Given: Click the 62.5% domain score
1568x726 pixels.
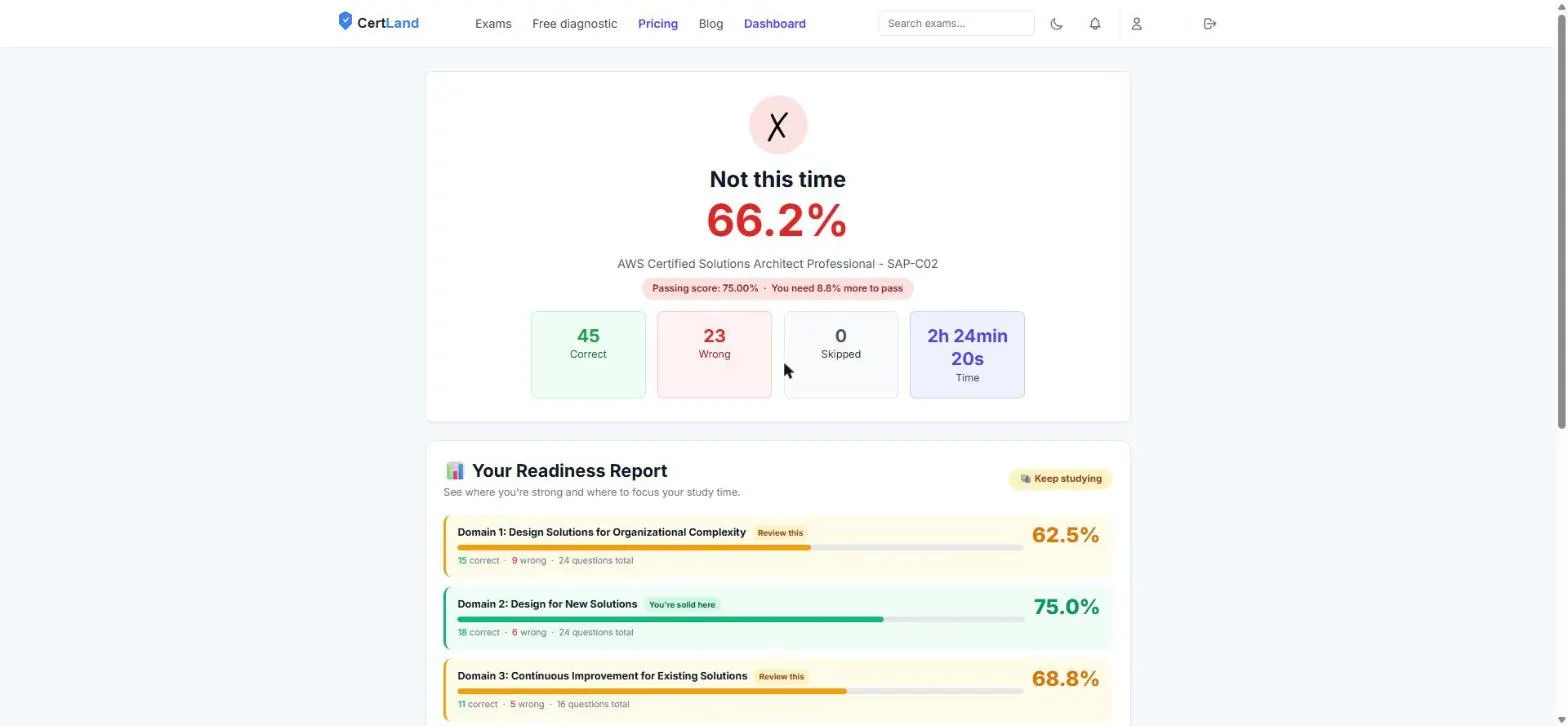Looking at the screenshot, I should (x=1065, y=535).
